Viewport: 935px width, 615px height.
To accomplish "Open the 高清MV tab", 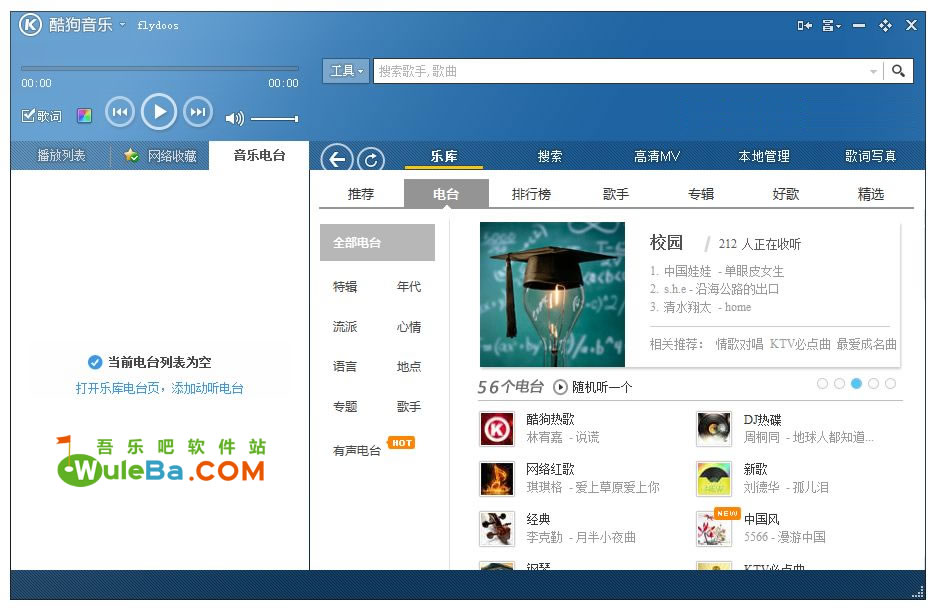I will tap(657, 156).
